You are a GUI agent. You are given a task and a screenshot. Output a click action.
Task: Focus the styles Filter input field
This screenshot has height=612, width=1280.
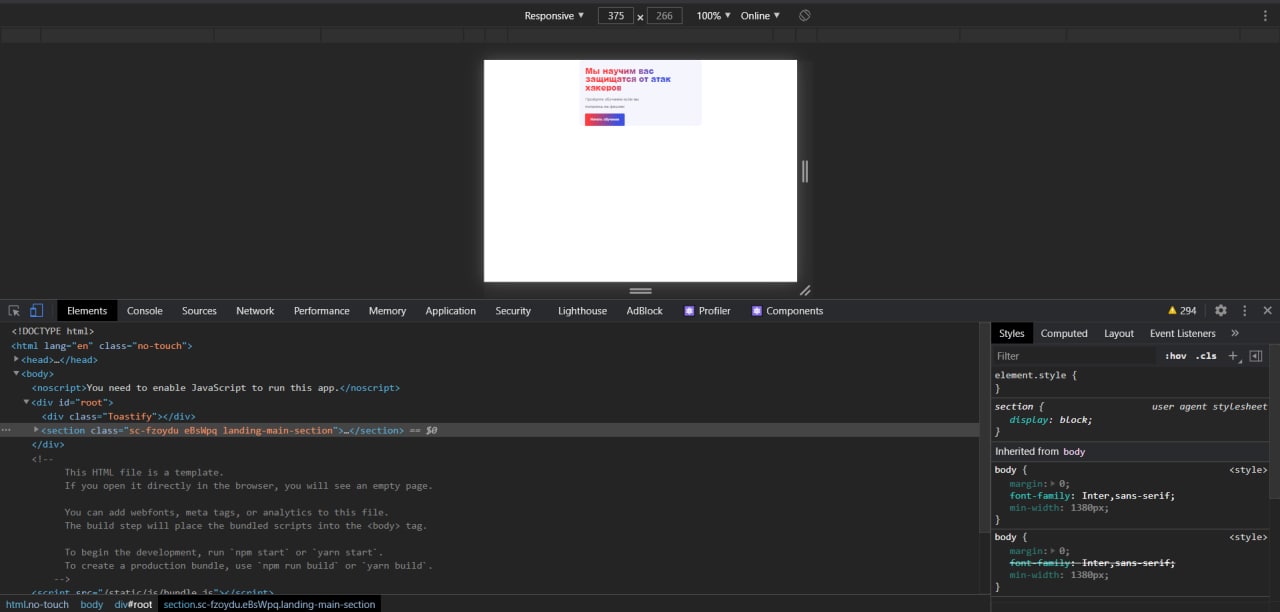tap(1075, 356)
